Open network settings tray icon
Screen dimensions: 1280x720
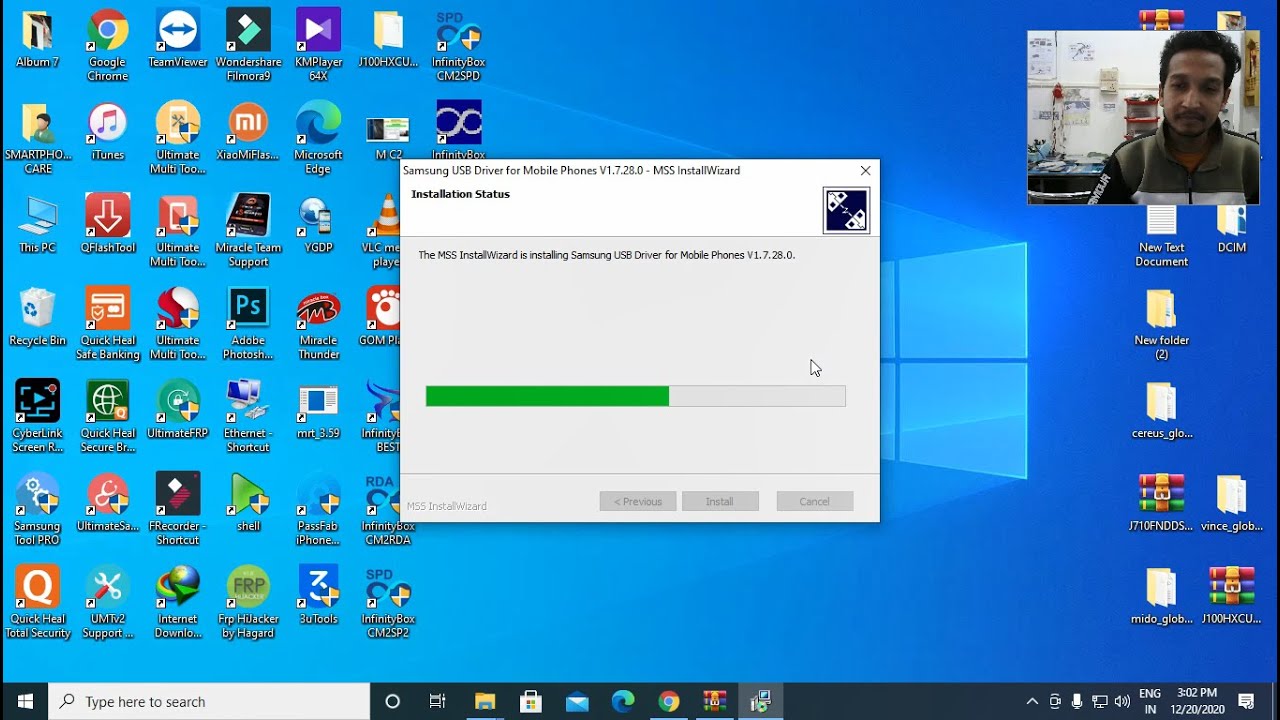click(x=1100, y=701)
